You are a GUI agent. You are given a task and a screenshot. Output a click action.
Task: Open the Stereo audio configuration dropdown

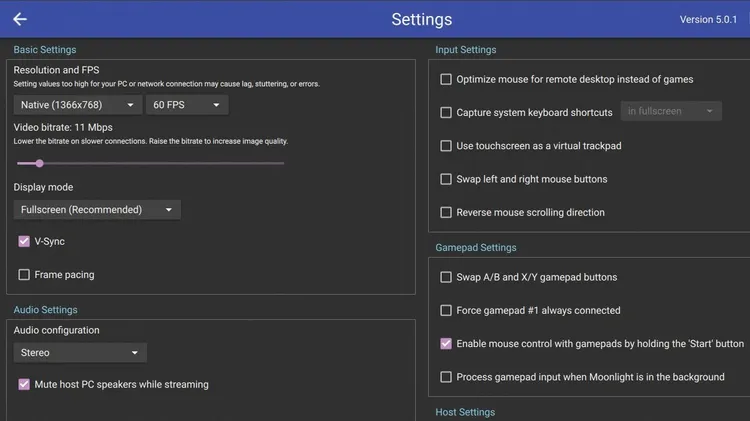(x=80, y=353)
